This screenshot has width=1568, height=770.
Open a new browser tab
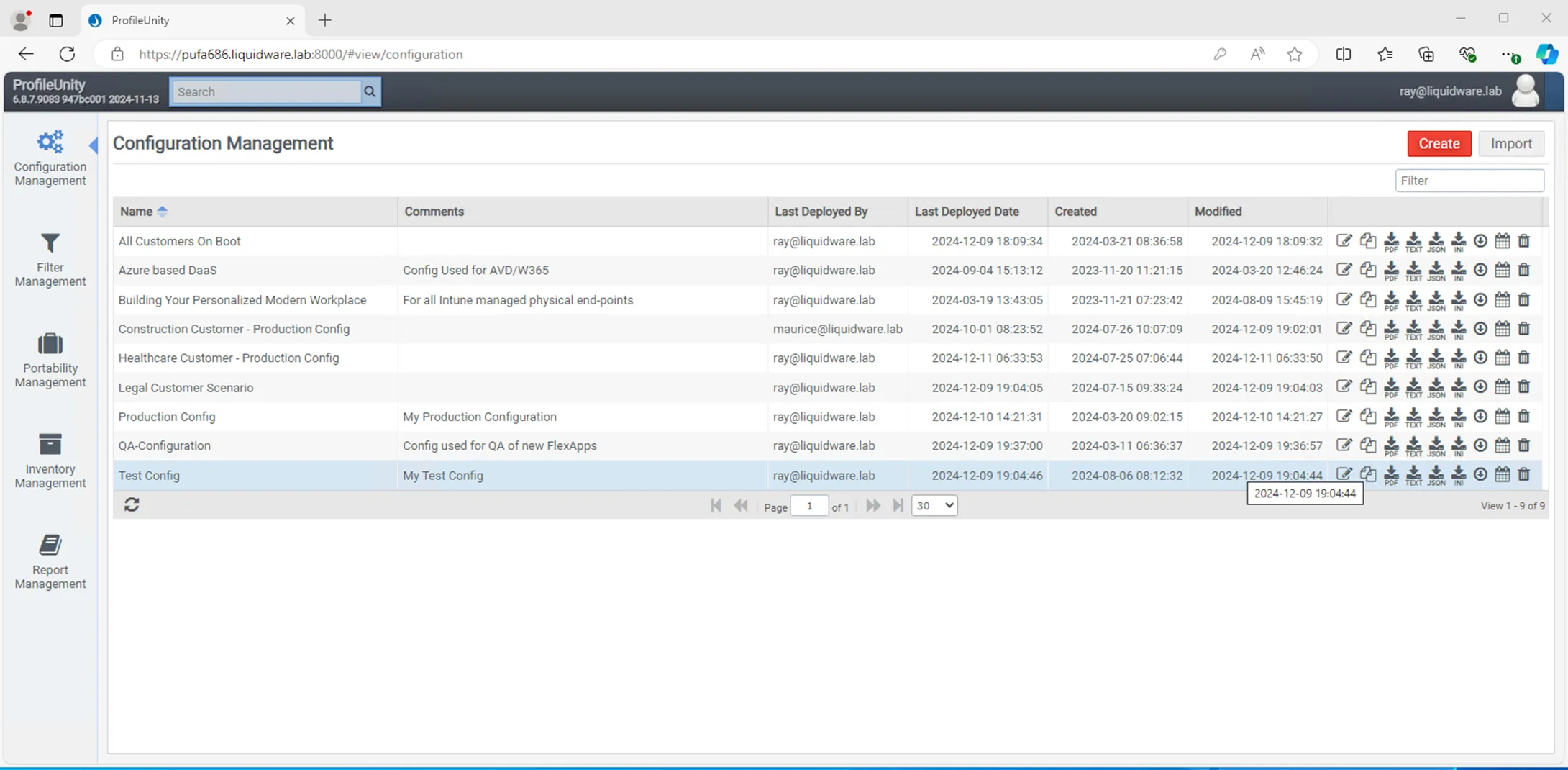click(325, 20)
